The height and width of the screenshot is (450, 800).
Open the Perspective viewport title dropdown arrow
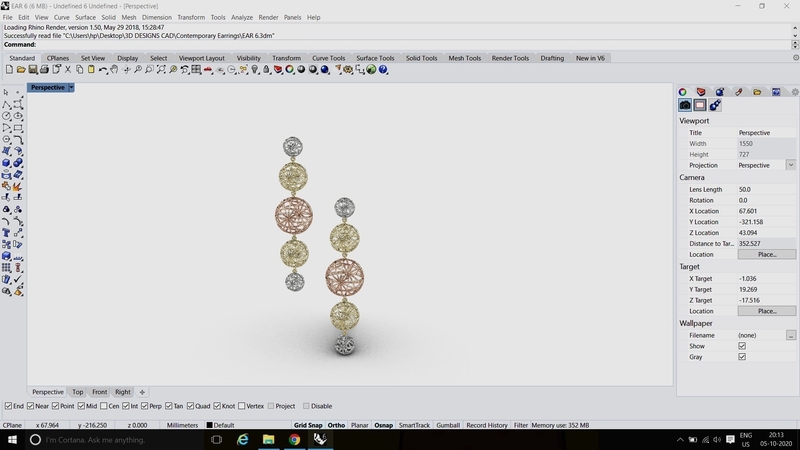(x=71, y=88)
